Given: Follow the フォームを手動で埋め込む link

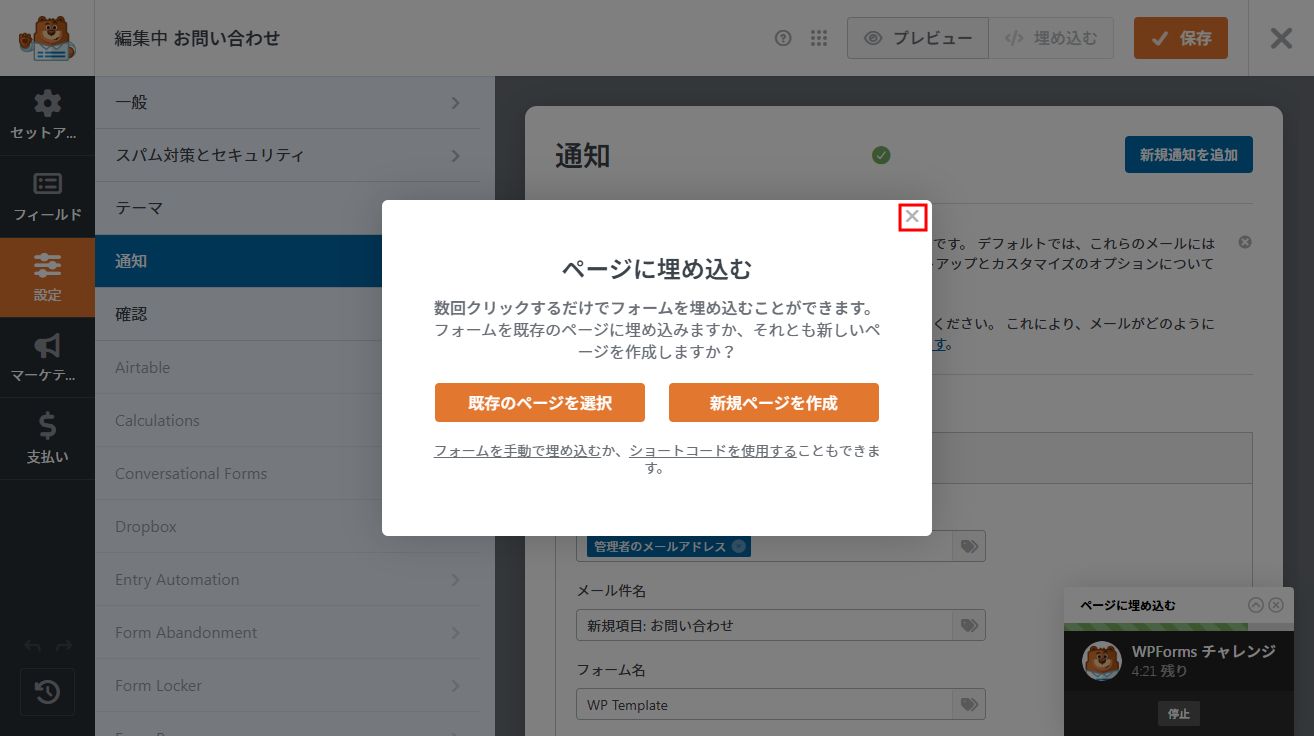Looking at the screenshot, I should pyautogui.click(x=518, y=451).
